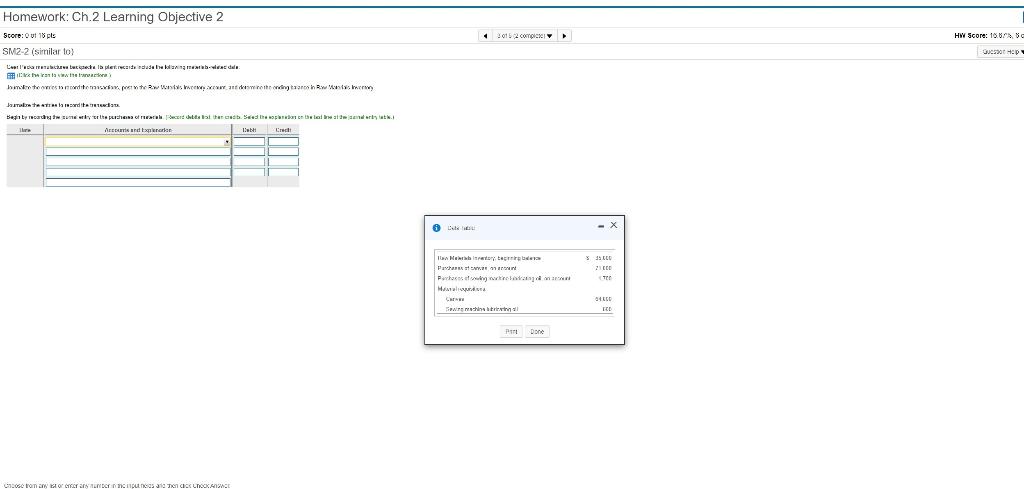Select the third row account field
This screenshot has width=1024, height=489.
click(138, 161)
